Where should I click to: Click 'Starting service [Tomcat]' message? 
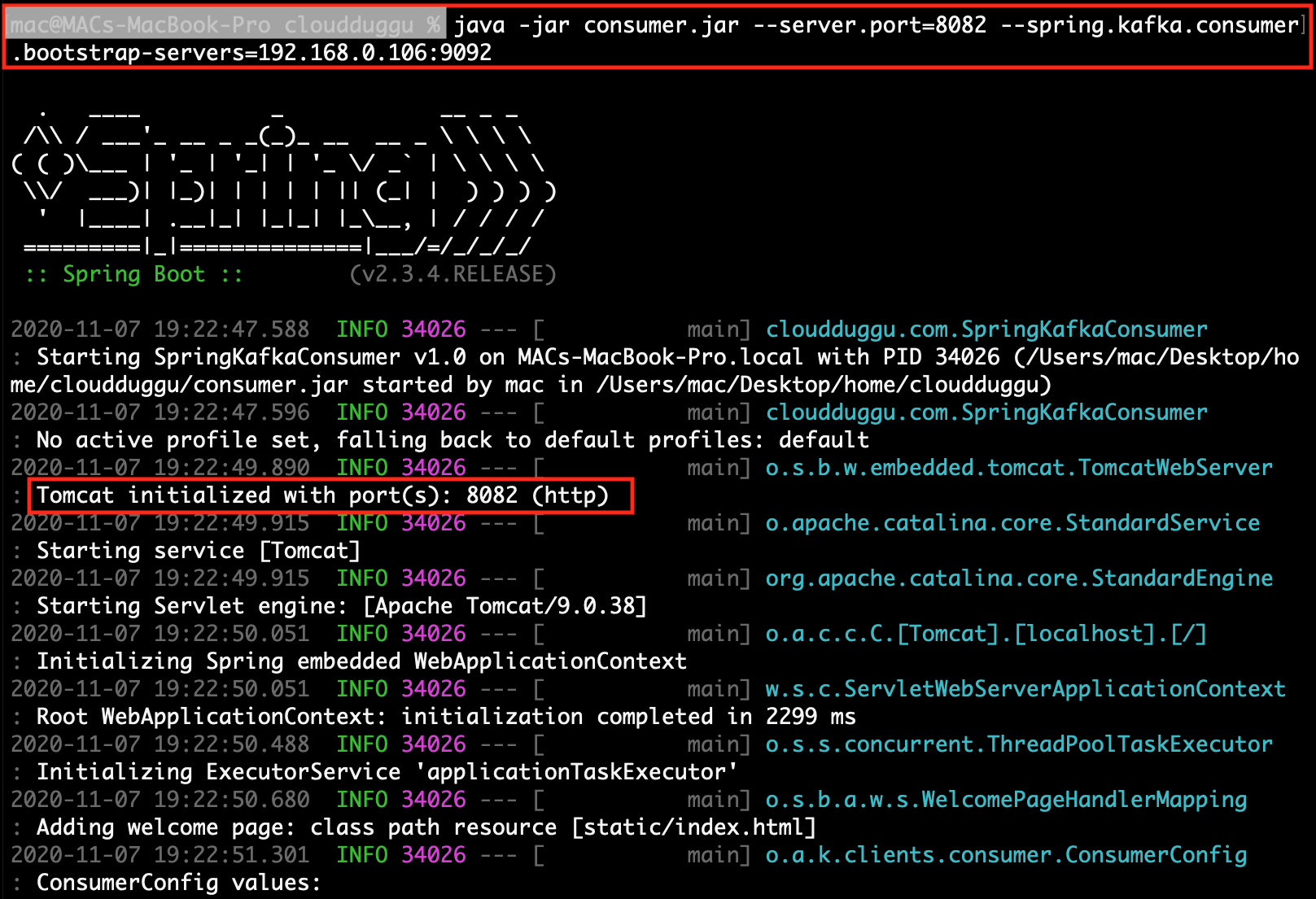pos(199,551)
